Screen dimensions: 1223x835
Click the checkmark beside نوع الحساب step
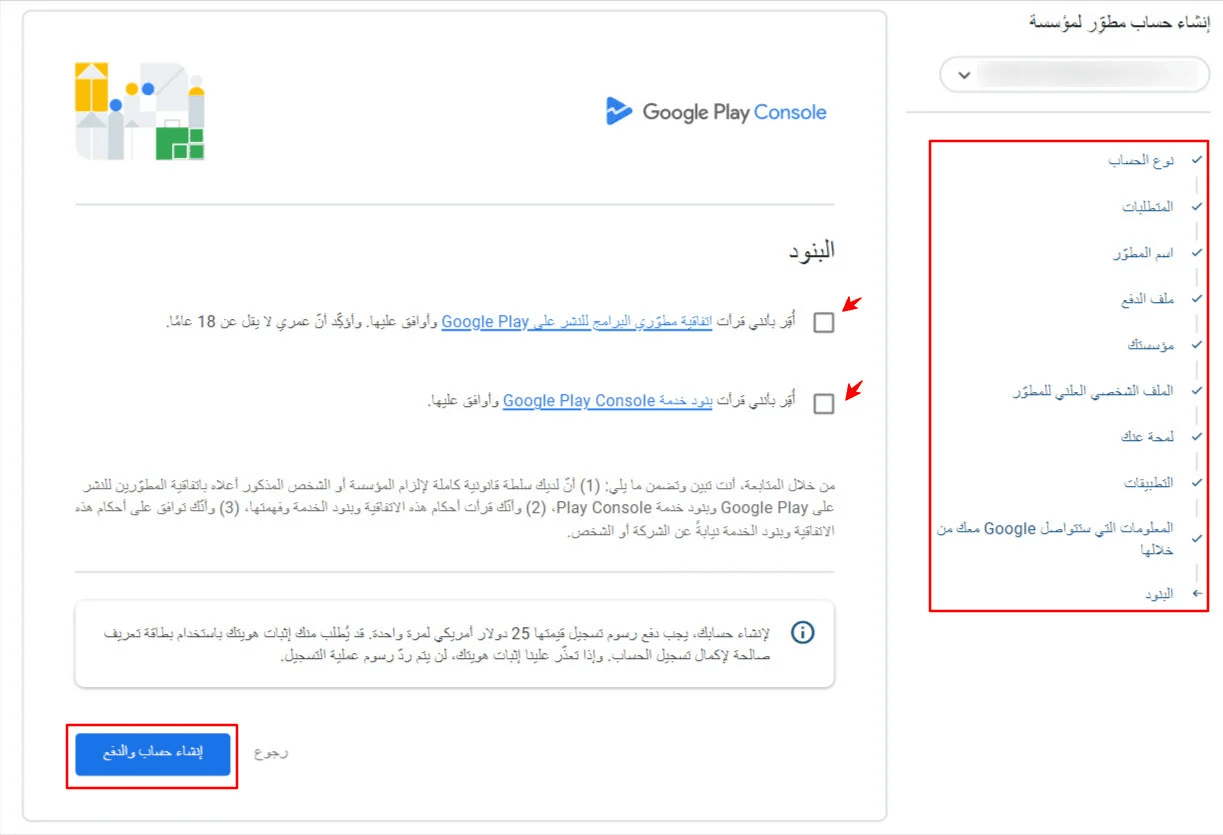click(1196, 160)
